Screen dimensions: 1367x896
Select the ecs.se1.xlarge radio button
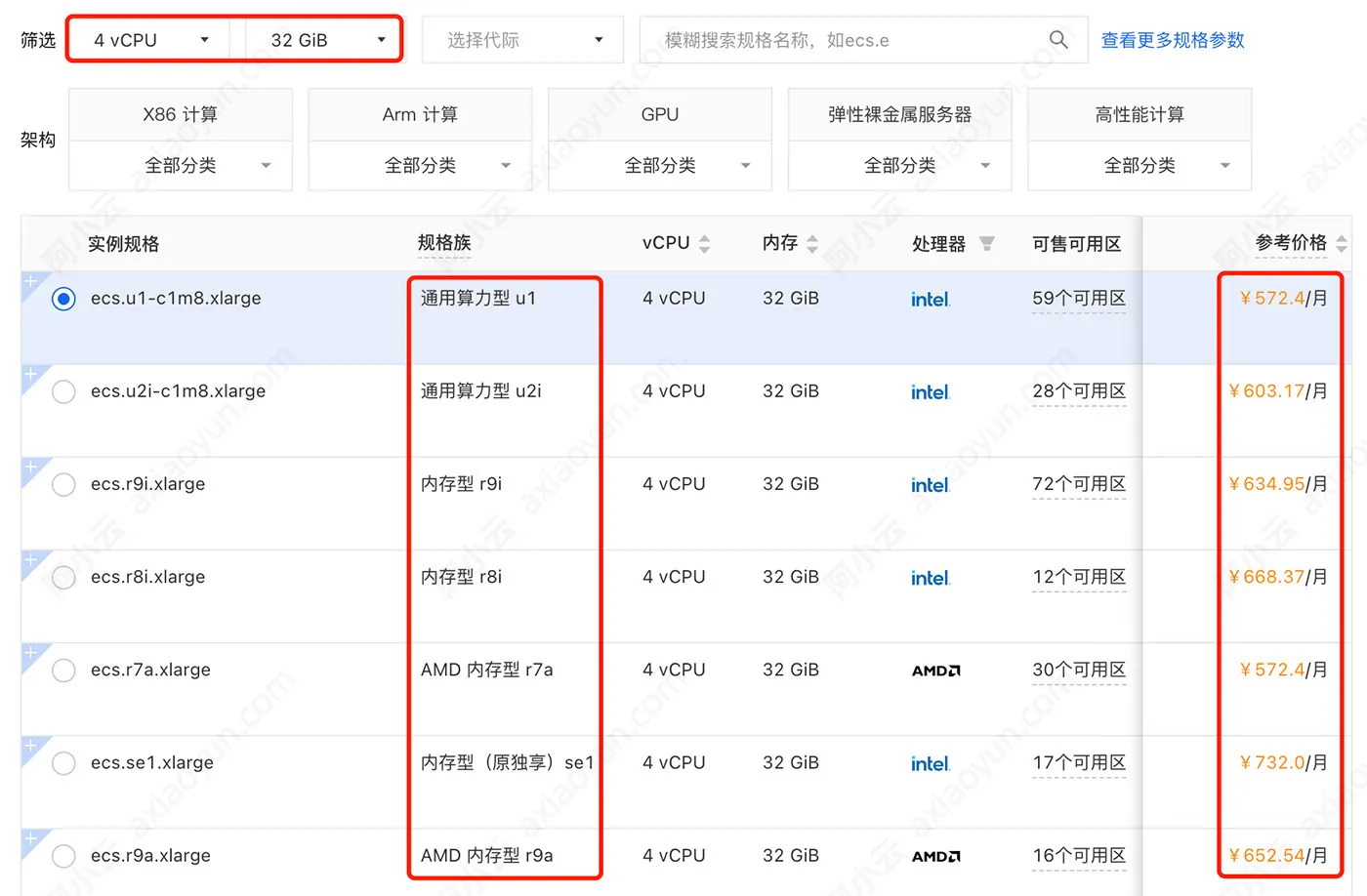coord(63,763)
